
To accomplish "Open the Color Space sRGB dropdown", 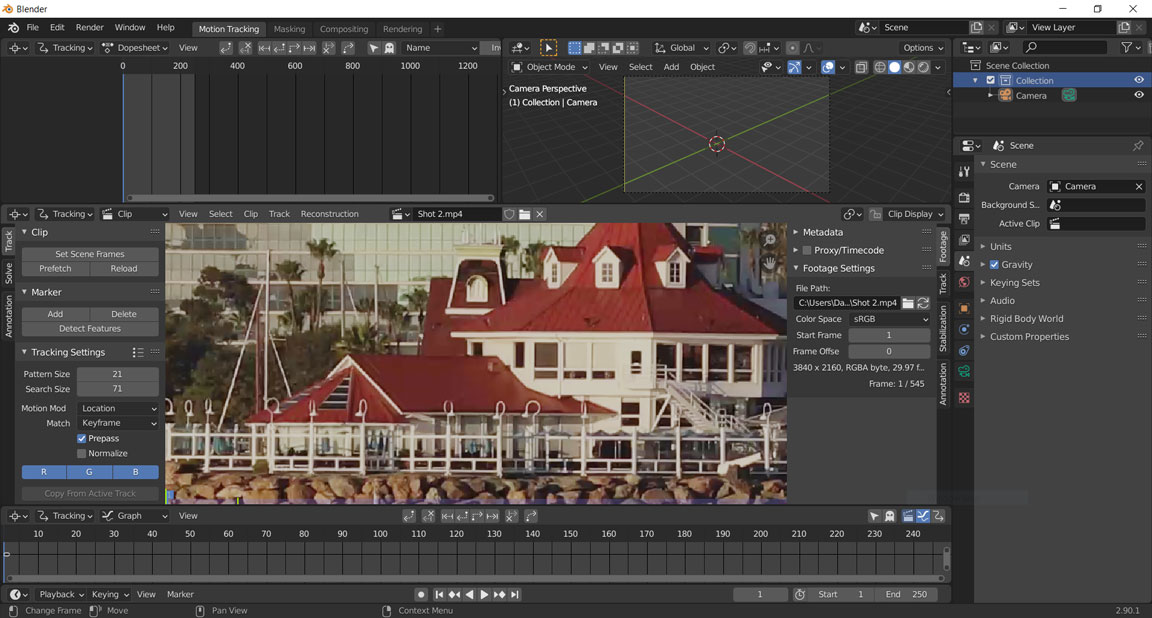I will coord(889,319).
